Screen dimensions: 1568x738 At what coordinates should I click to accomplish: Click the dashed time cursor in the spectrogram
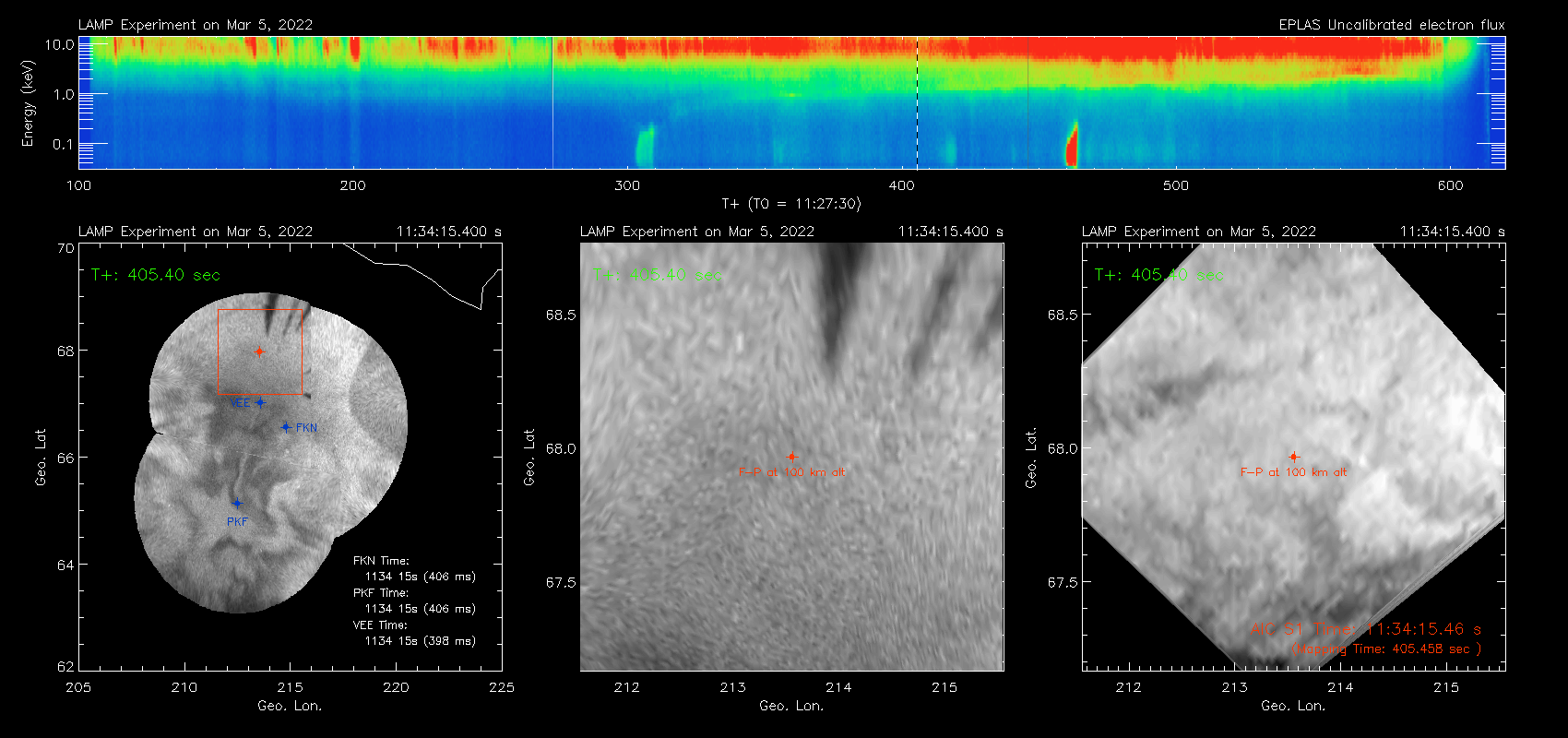point(917,102)
